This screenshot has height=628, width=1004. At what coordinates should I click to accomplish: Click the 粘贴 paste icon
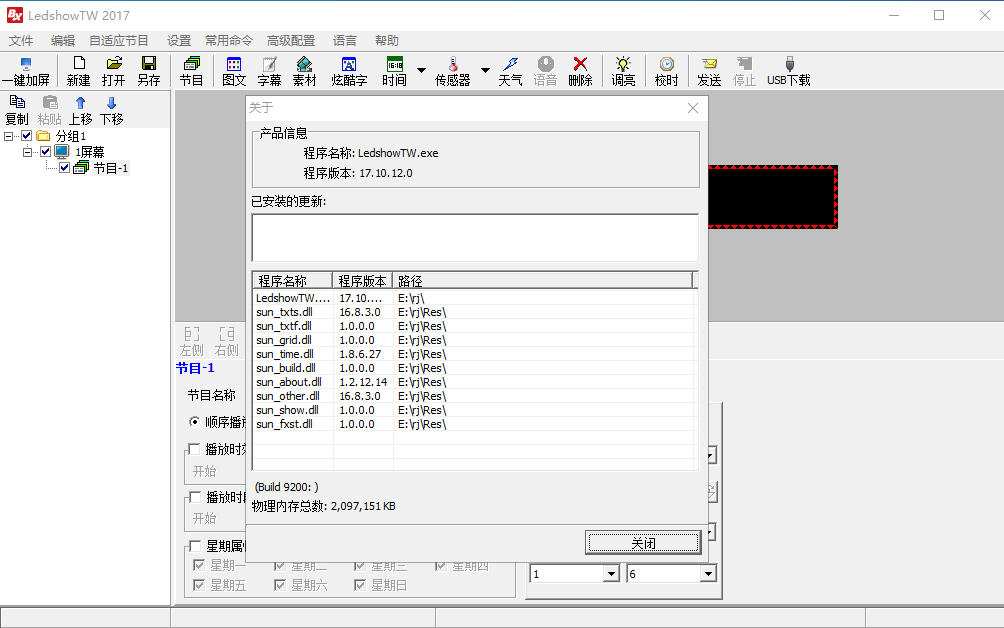pos(49,110)
